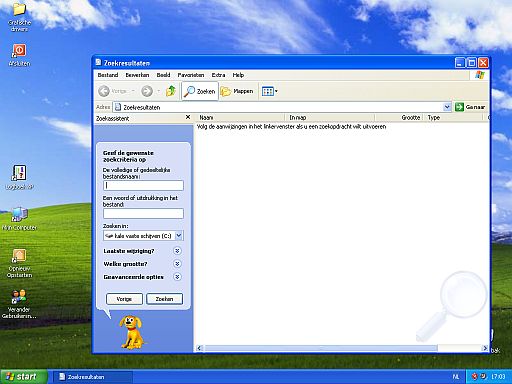Image resolution: width=512 pixels, height=384 pixels.
Task: Sort results by In map column
Action: (x=330, y=117)
